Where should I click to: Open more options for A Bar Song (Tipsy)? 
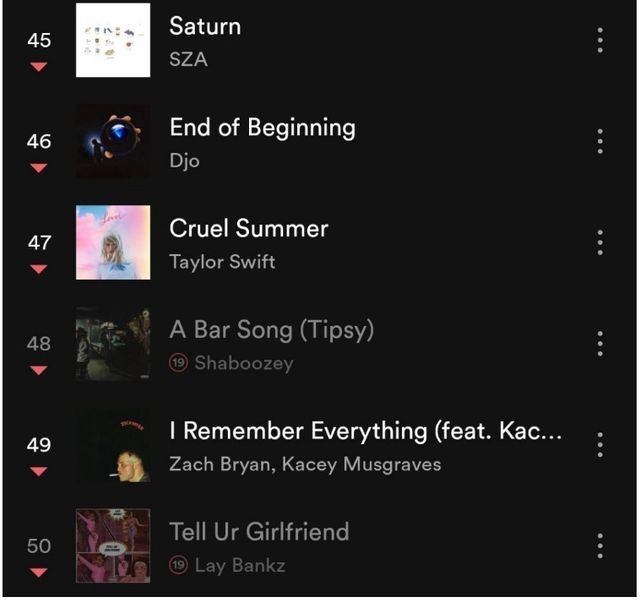pyautogui.click(x=600, y=343)
